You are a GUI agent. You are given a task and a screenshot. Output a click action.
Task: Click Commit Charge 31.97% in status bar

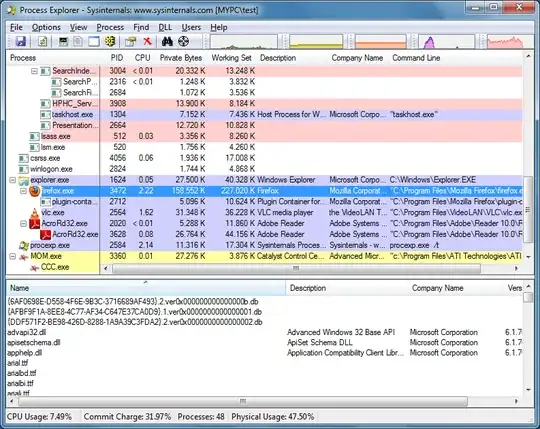[x=127, y=417]
